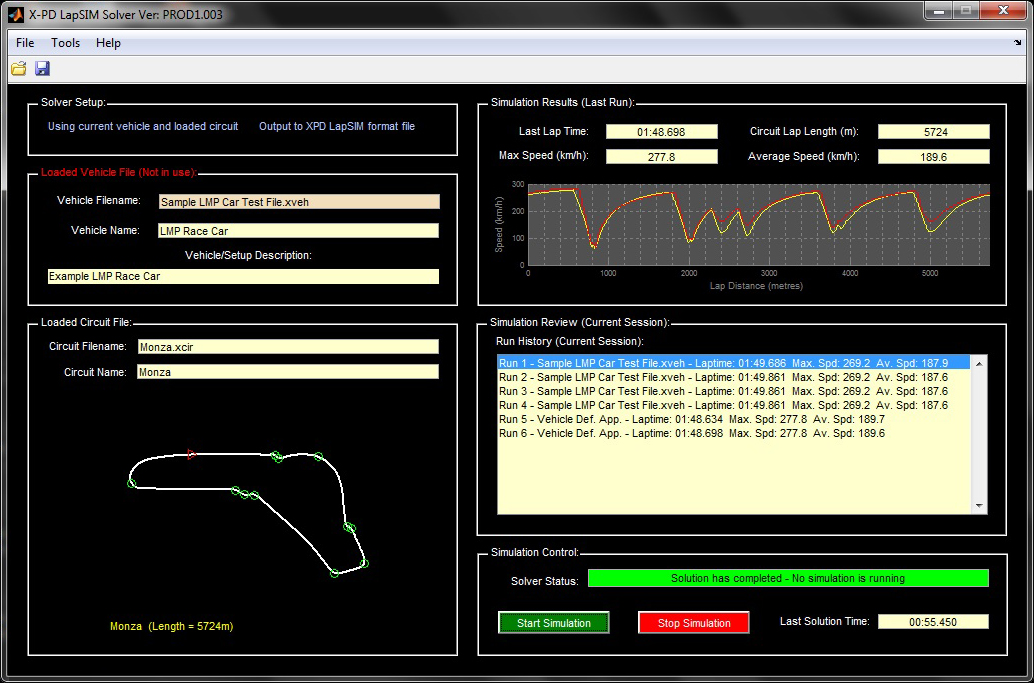1034x683 pixels.
Task: Click the open file folder icon
Action: click(x=18, y=69)
